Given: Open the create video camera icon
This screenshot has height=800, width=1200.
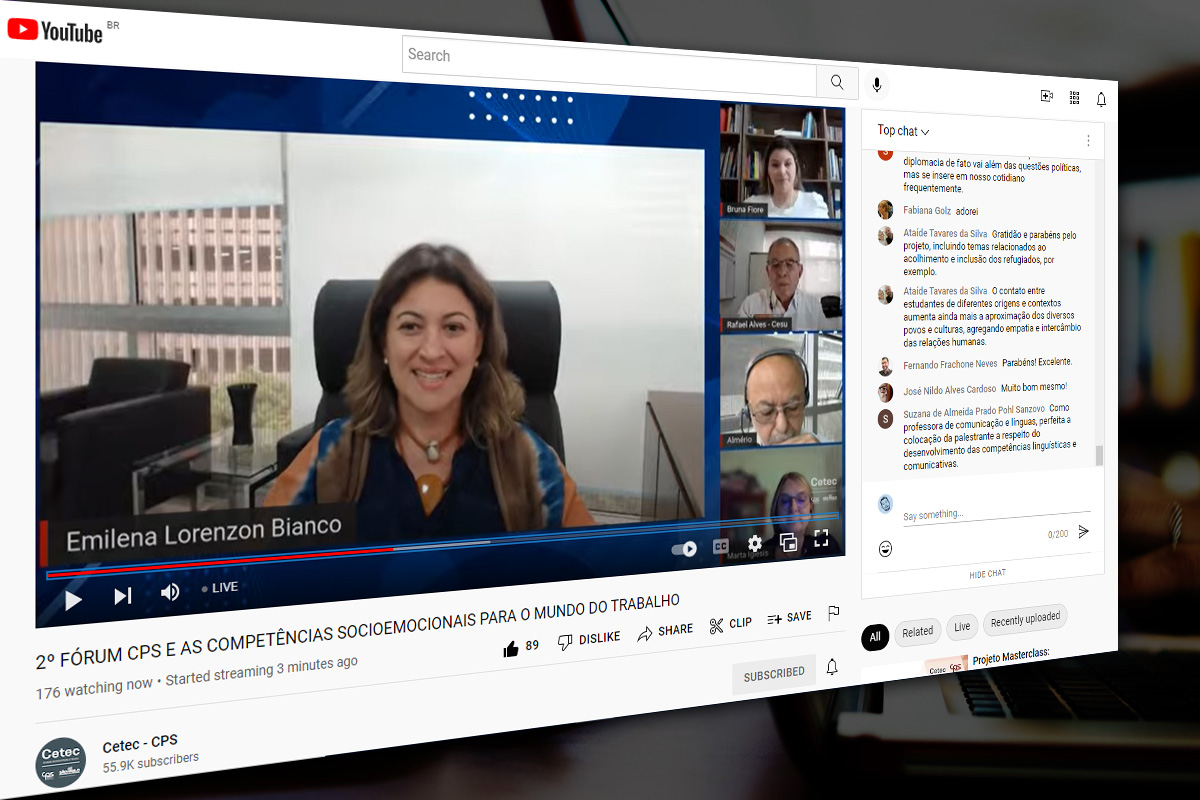Looking at the screenshot, I should click(1047, 96).
